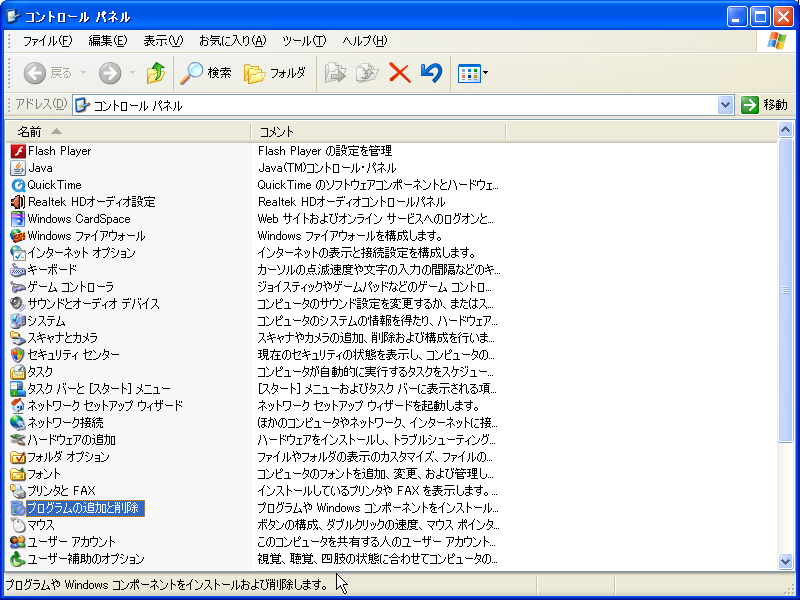Select the マウス icon
The height and width of the screenshot is (600, 800).
point(18,525)
